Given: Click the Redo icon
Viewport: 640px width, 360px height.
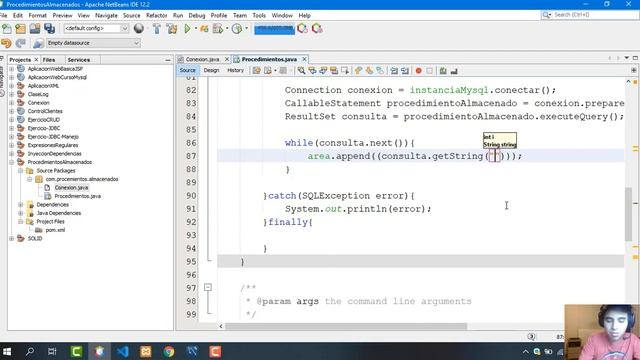Looking at the screenshot, I should [20, 43].
